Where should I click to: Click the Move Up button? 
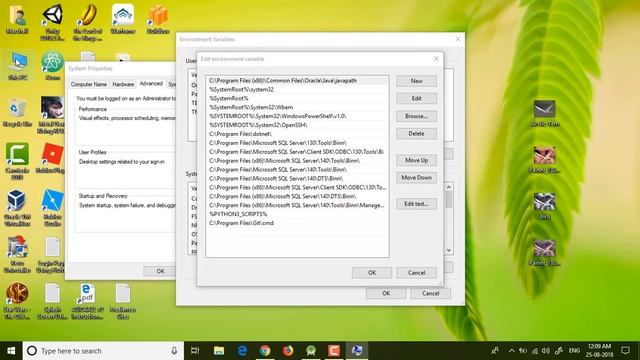click(416, 160)
